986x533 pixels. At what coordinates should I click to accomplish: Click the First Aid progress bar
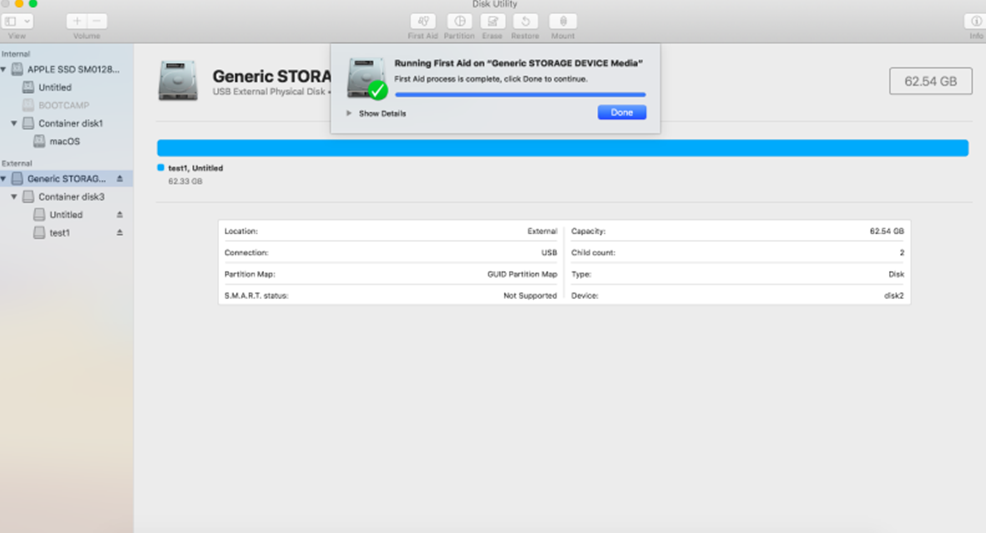pos(520,94)
